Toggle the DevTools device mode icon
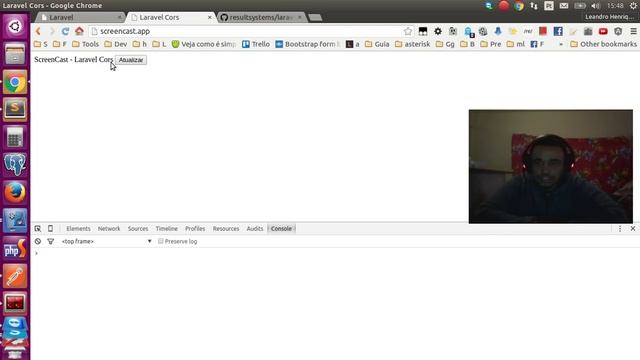 point(50,229)
